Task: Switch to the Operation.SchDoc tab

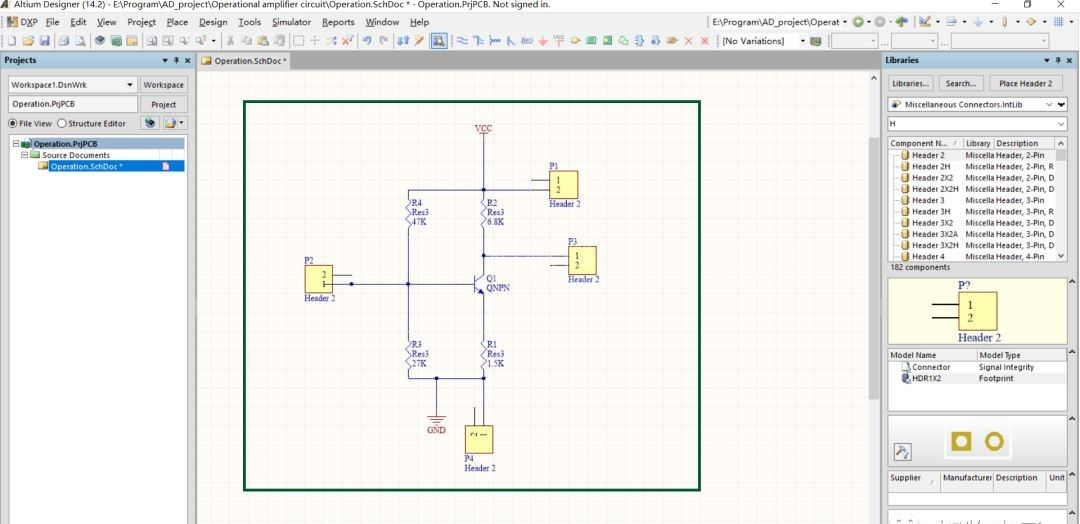Action: 245,61
